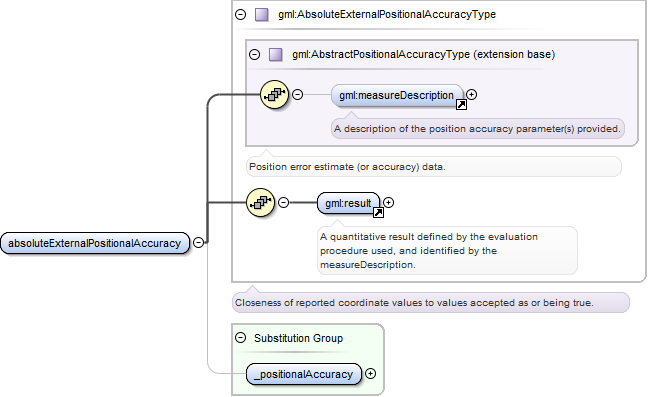Expand the gml:result element with plus
The height and width of the screenshot is (397, 648).
(388, 202)
